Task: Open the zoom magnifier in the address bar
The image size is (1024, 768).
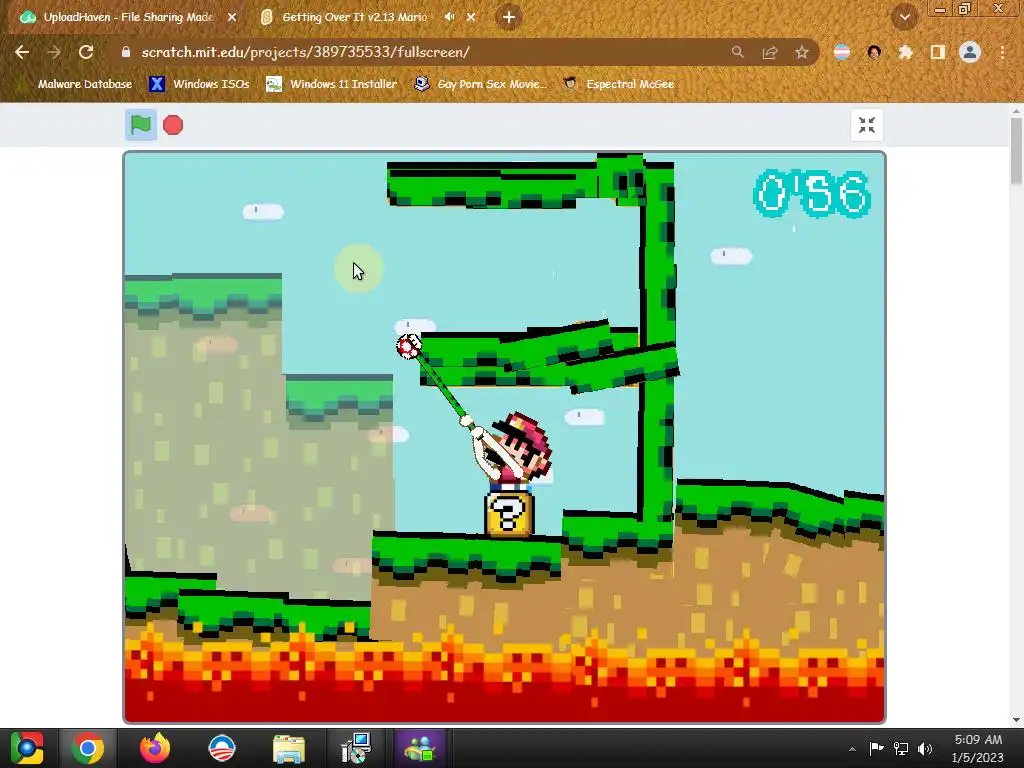Action: pyautogui.click(x=737, y=52)
